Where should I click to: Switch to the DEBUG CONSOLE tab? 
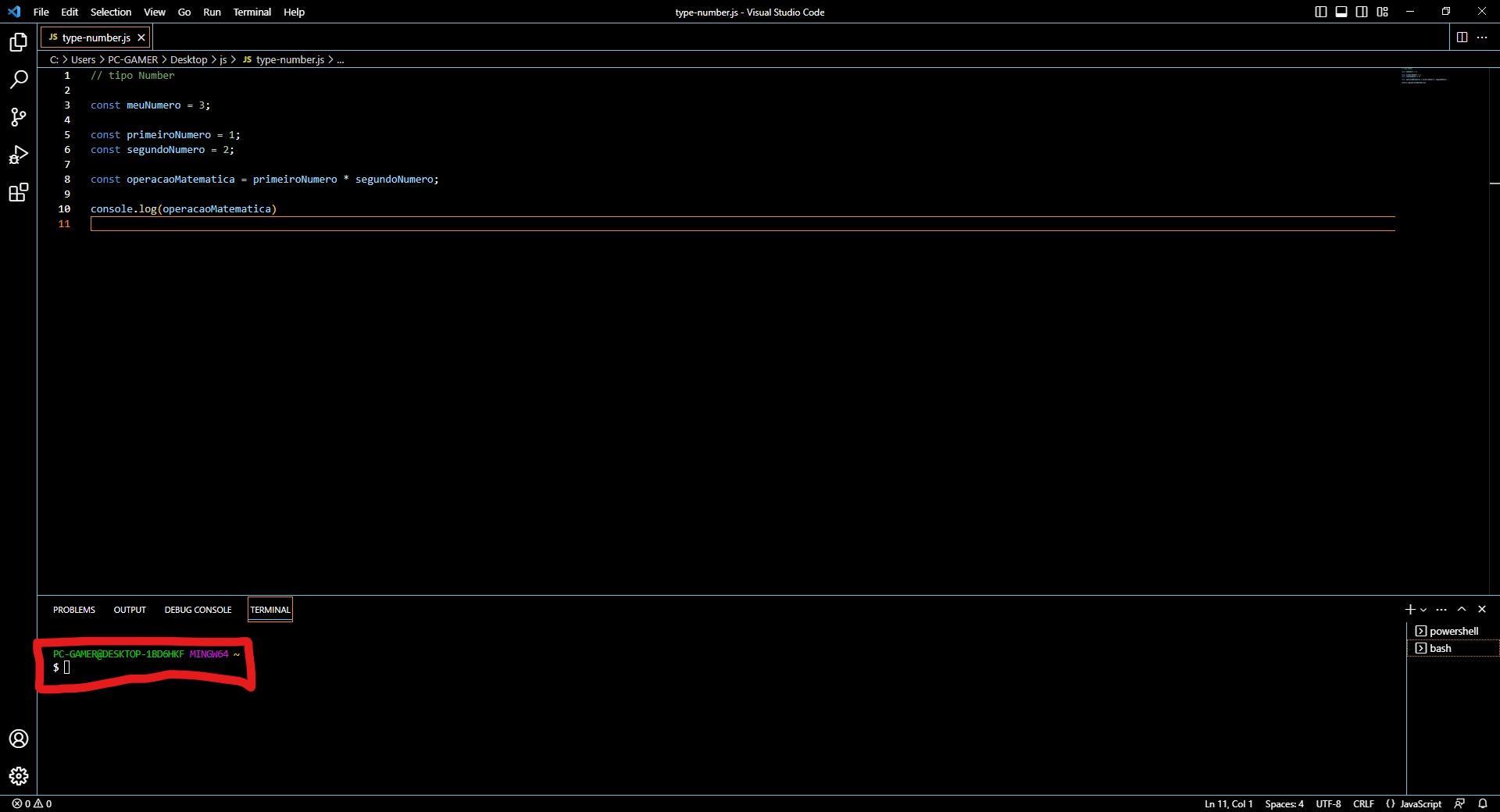(x=198, y=610)
